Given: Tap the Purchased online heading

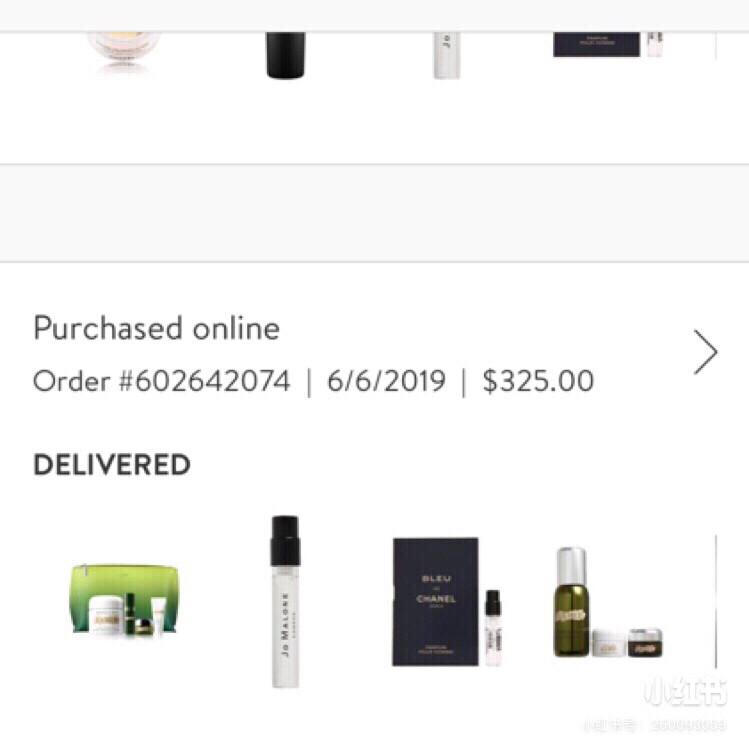Looking at the screenshot, I should click(156, 329).
